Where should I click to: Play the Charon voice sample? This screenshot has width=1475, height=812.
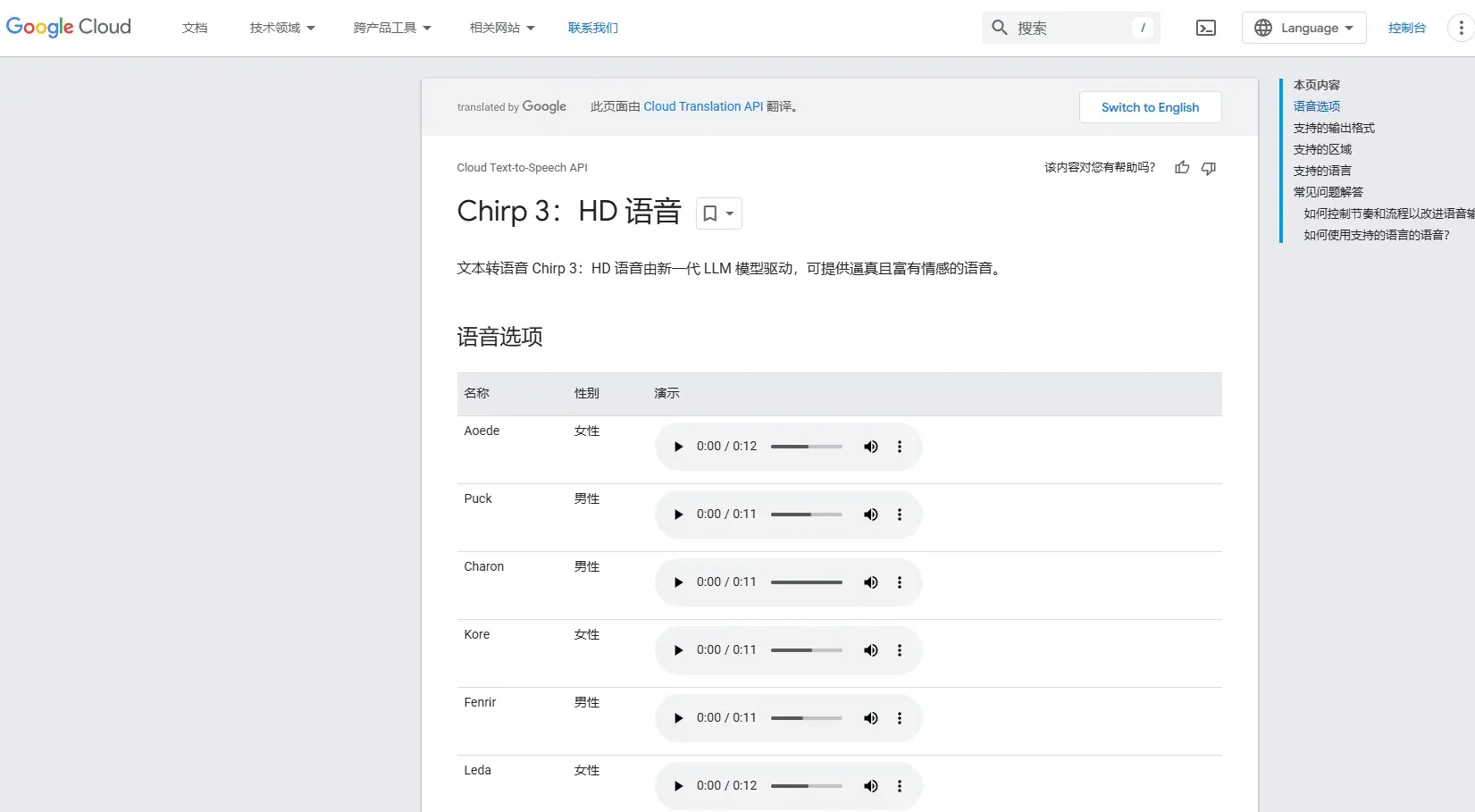[x=678, y=582]
